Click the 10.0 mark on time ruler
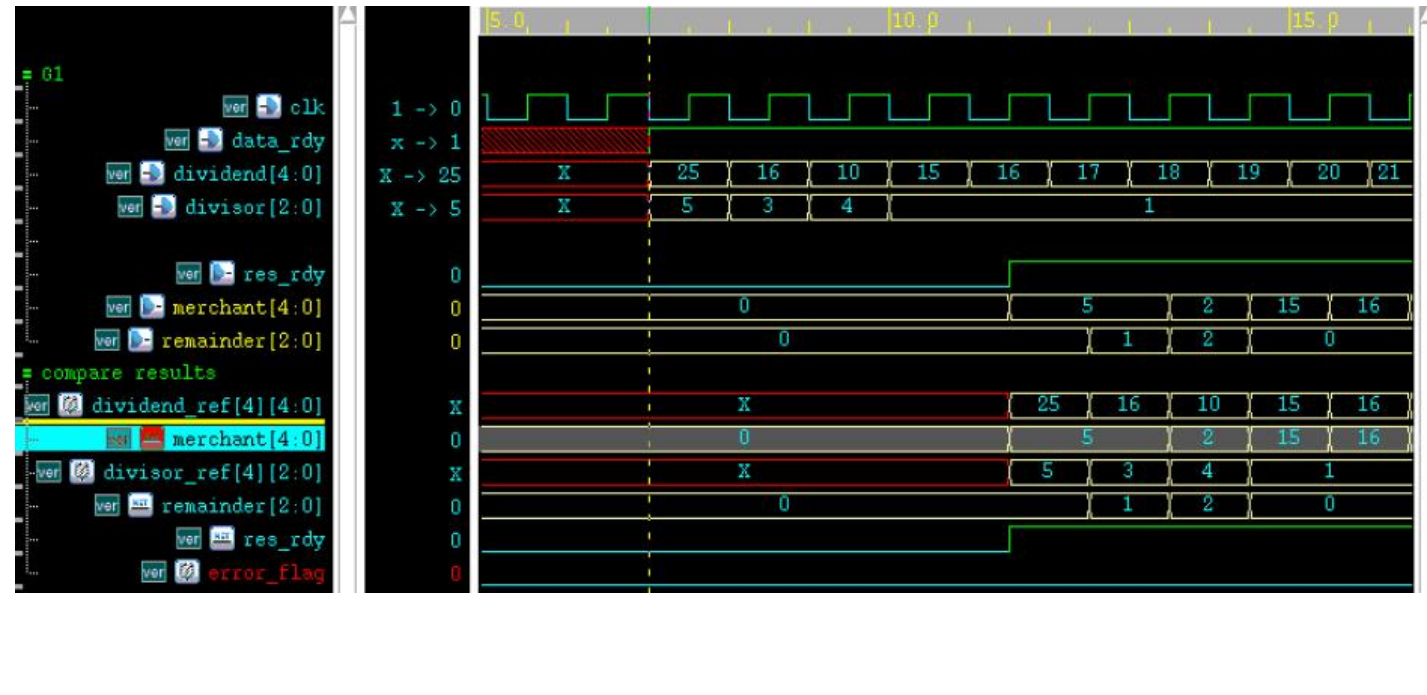Viewport: 1427px width, 695px height. (x=915, y=20)
